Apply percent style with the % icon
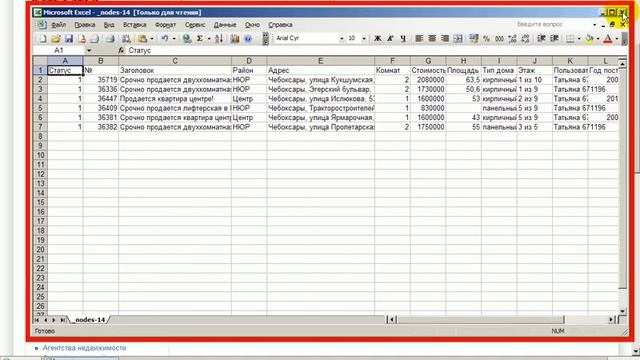Image resolution: width=640 pixels, height=360 pixels. [x=486, y=39]
